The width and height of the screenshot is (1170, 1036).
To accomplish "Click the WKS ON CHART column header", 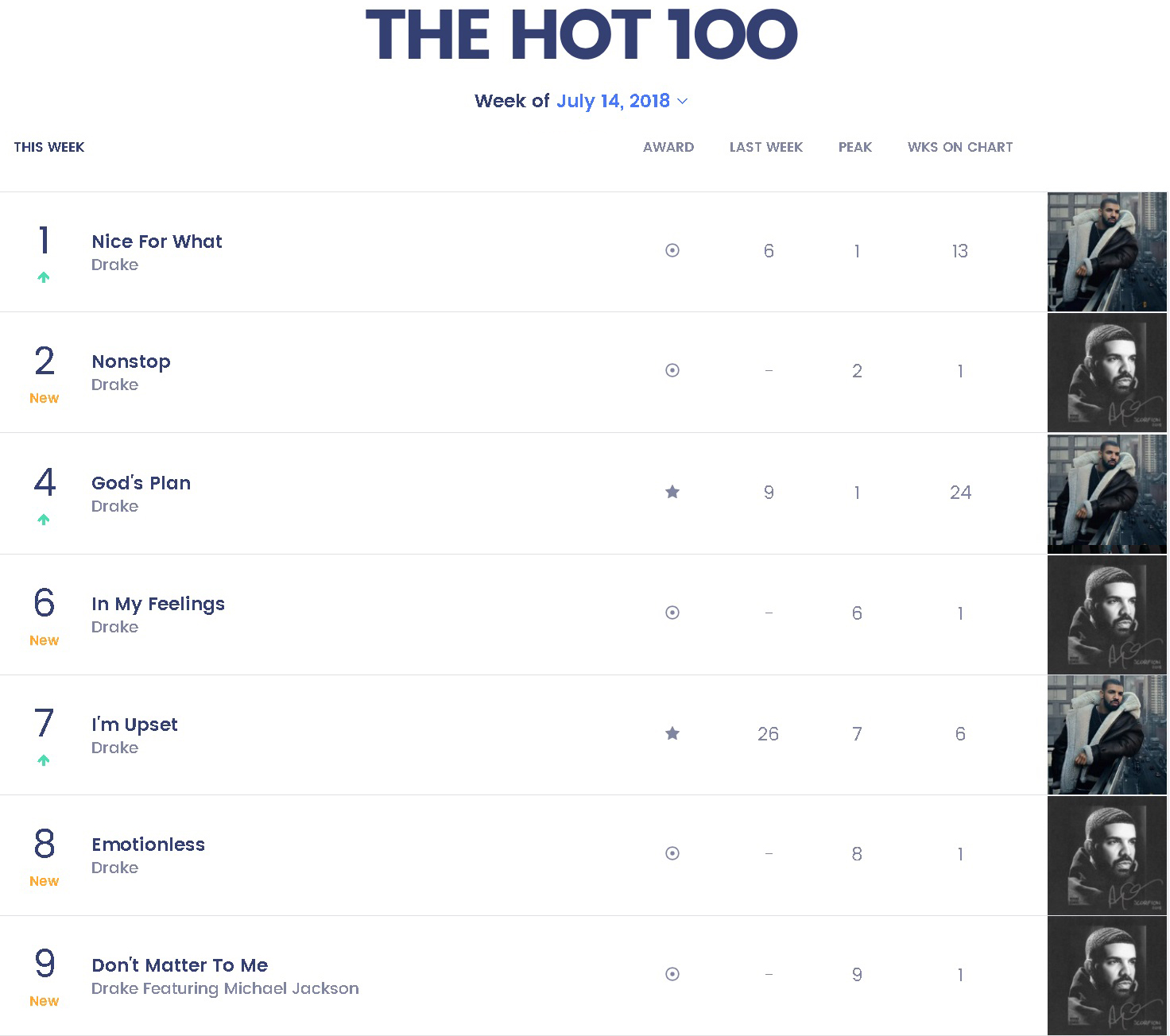I will coord(960,147).
